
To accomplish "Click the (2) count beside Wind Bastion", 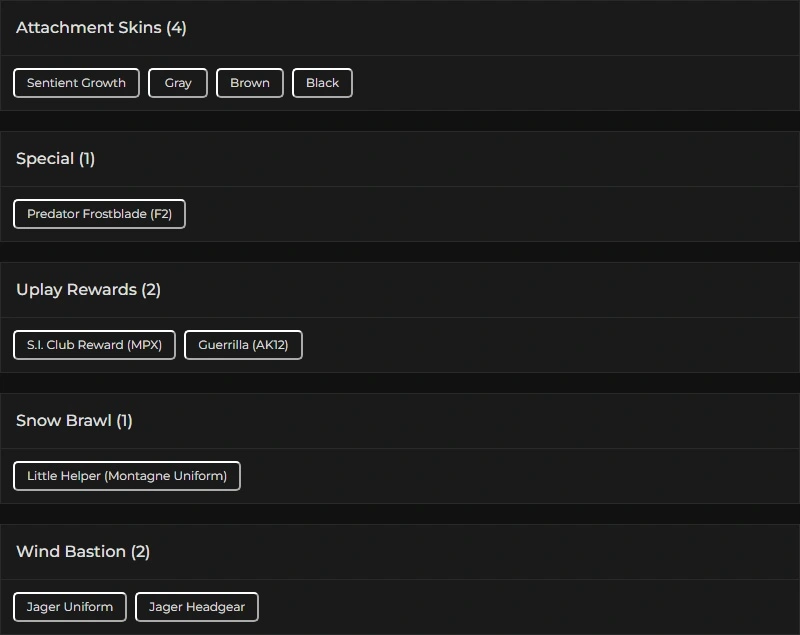I will (x=140, y=552).
